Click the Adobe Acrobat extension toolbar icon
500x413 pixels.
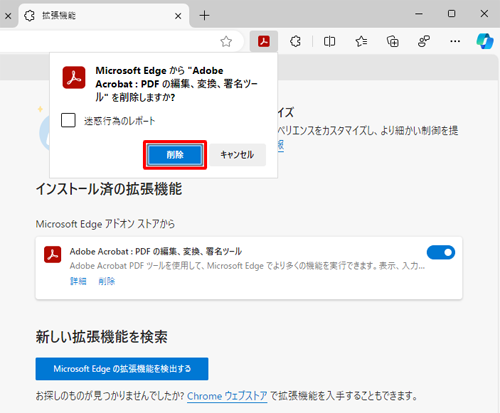264,41
